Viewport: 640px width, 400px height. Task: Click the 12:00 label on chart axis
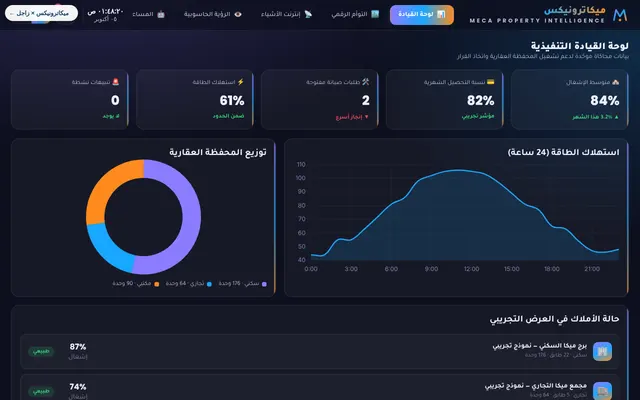[471, 269]
